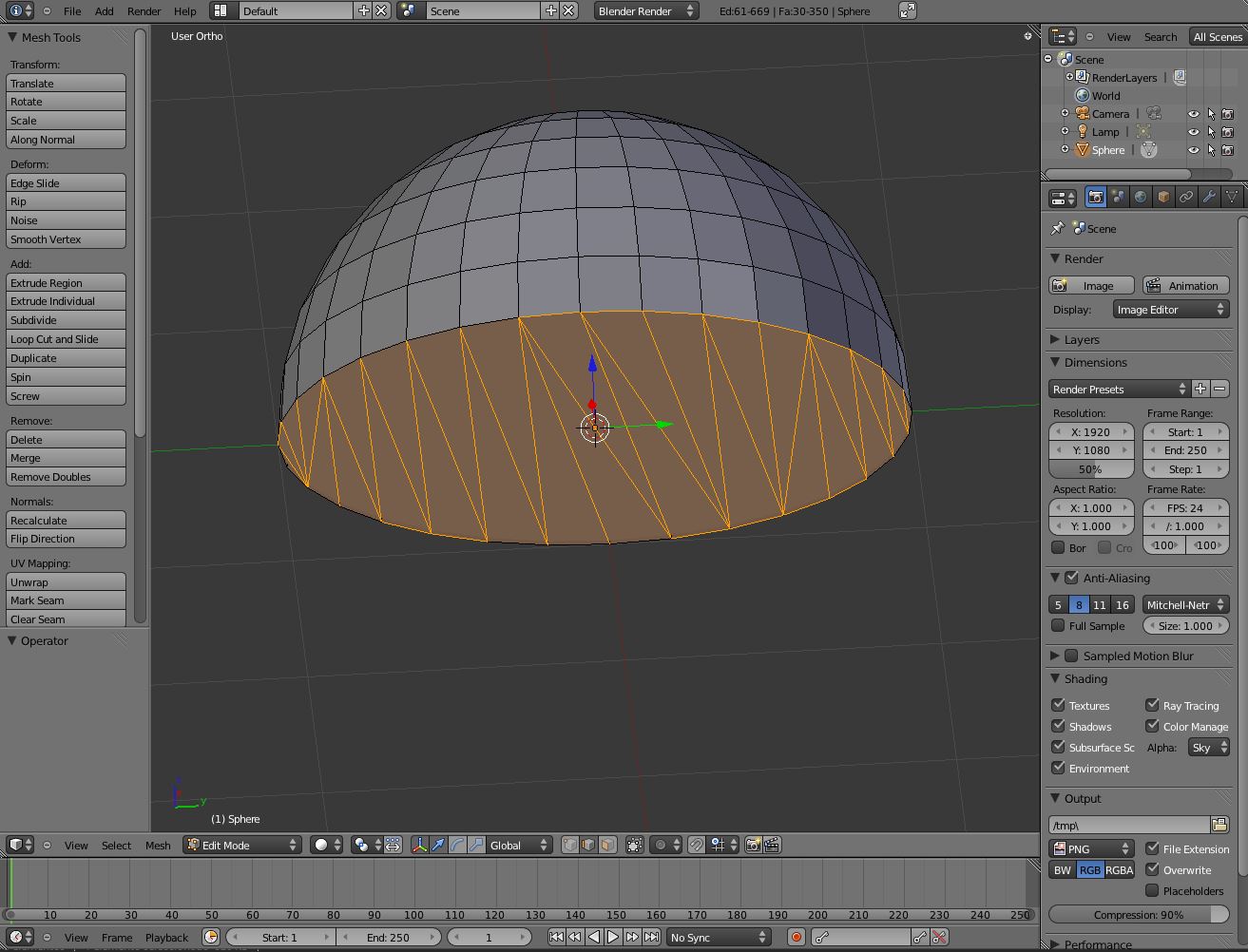Click the Render Animation button
This screenshot has height=952, width=1248.
[x=1185, y=285]
